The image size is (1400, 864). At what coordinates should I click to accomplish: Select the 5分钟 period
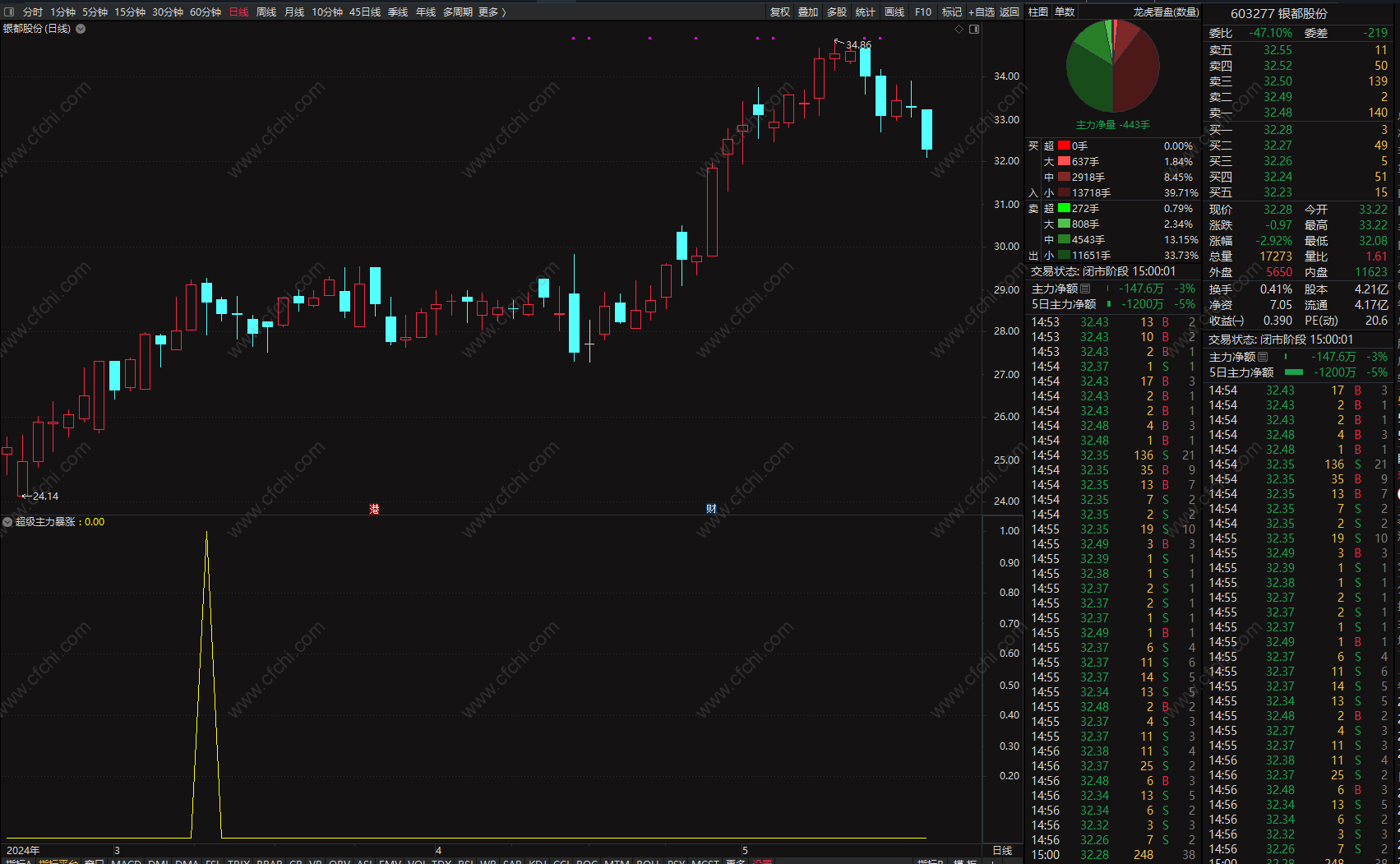95,12
